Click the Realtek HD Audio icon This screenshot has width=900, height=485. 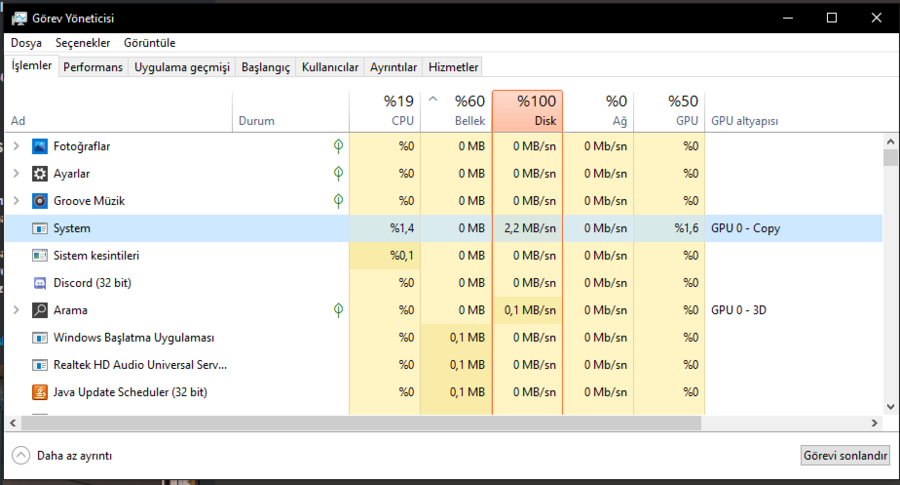tap(40, 365)
